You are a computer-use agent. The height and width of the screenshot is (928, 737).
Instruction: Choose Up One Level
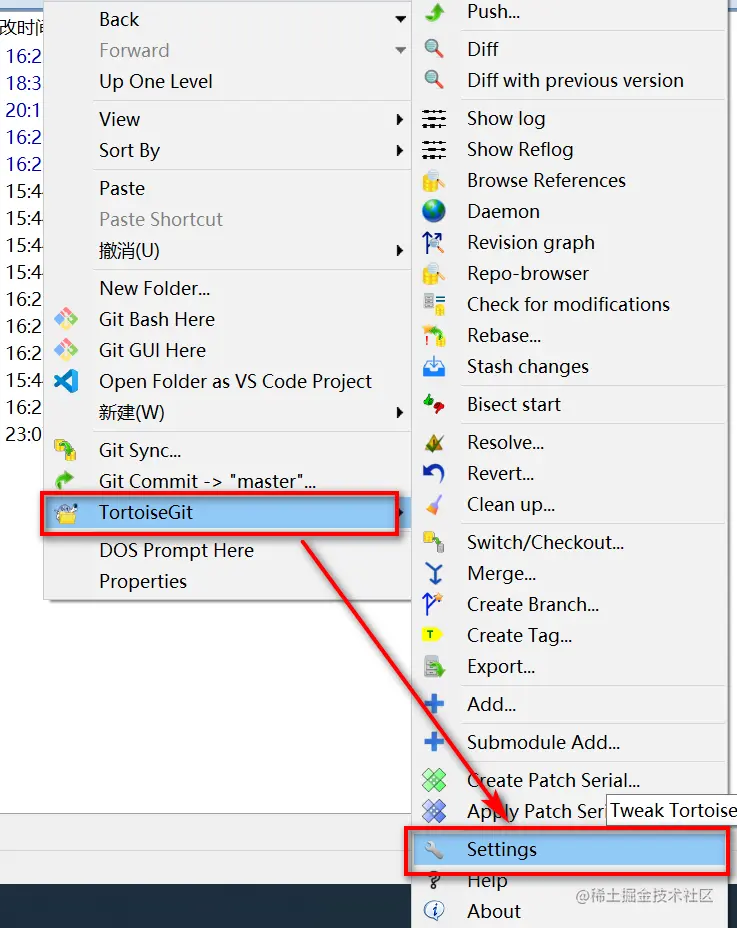156,81
